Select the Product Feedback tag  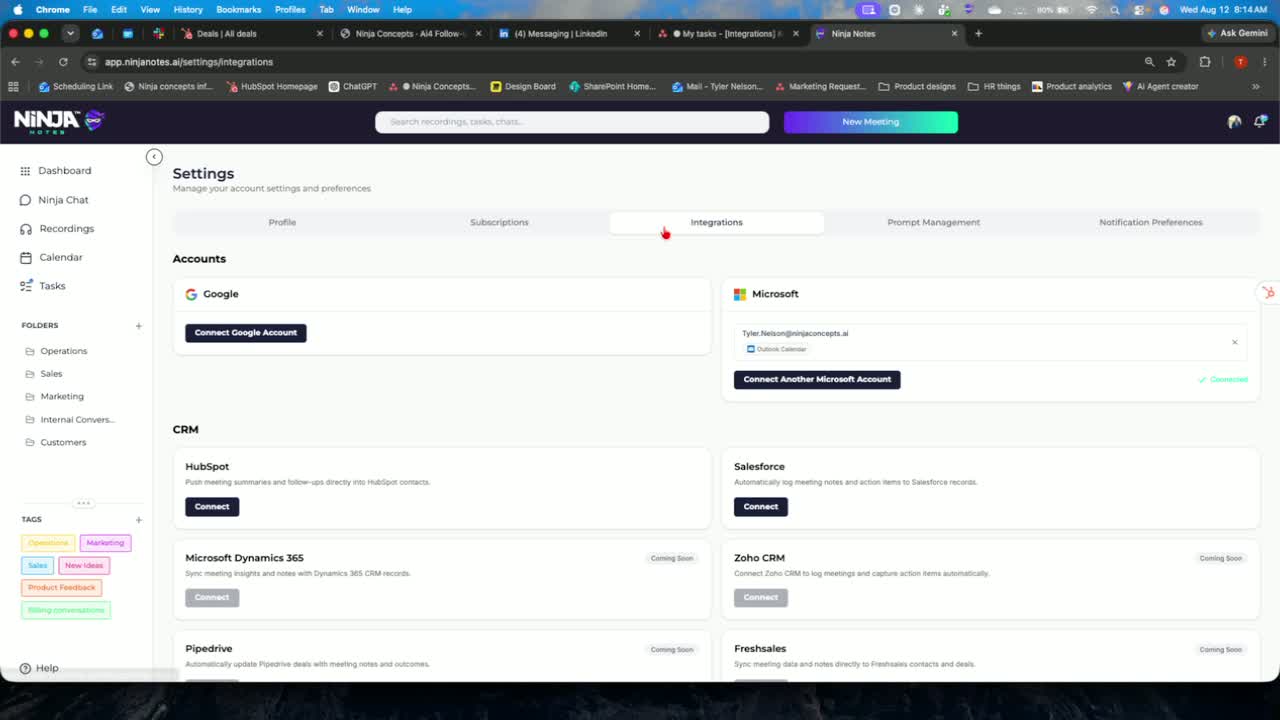(x=62, y=588)
